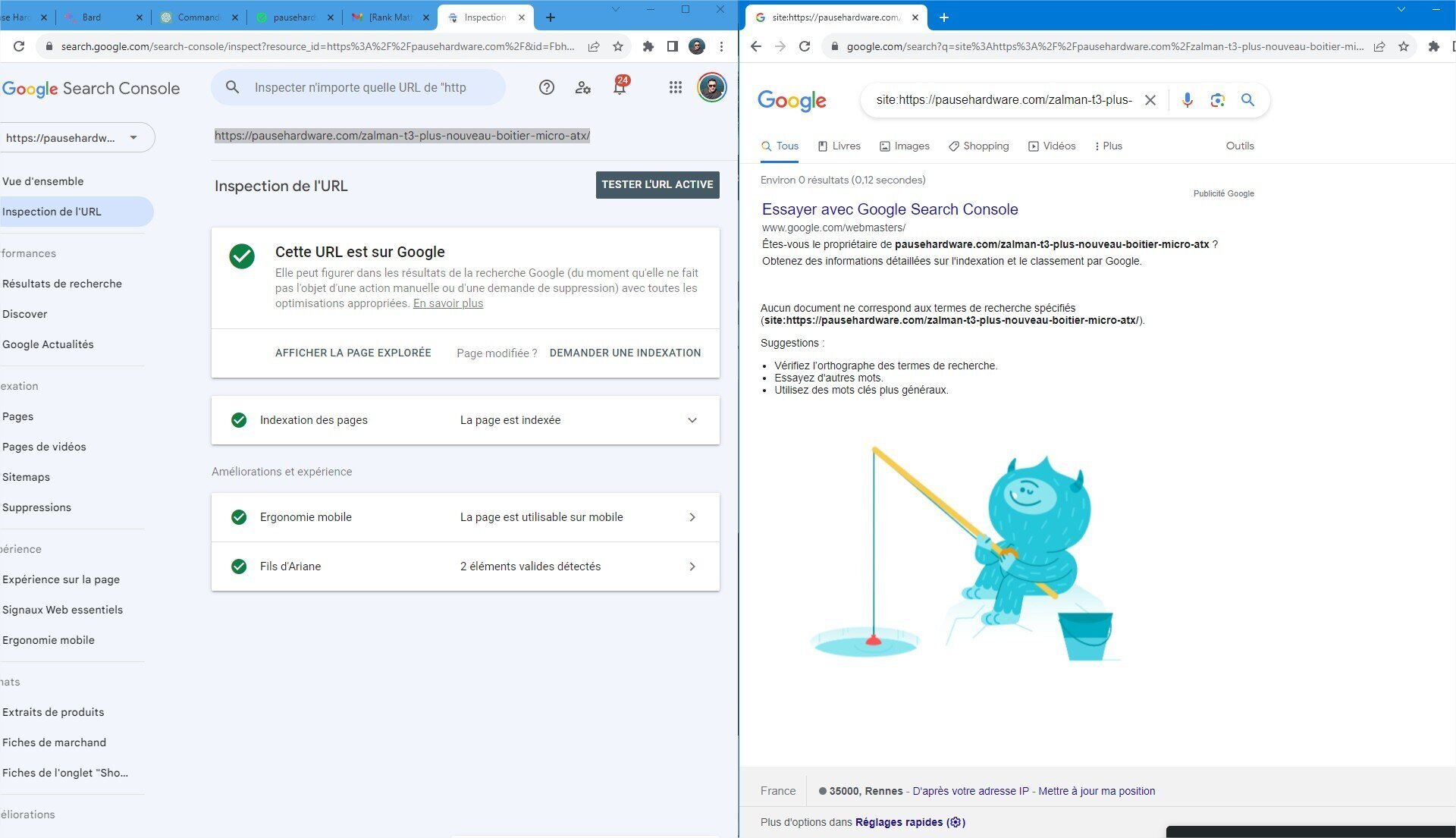The width and height of the screenshot is (1456, 838).
Task: Open Search Console help icon
Action: tap(546, 88)
